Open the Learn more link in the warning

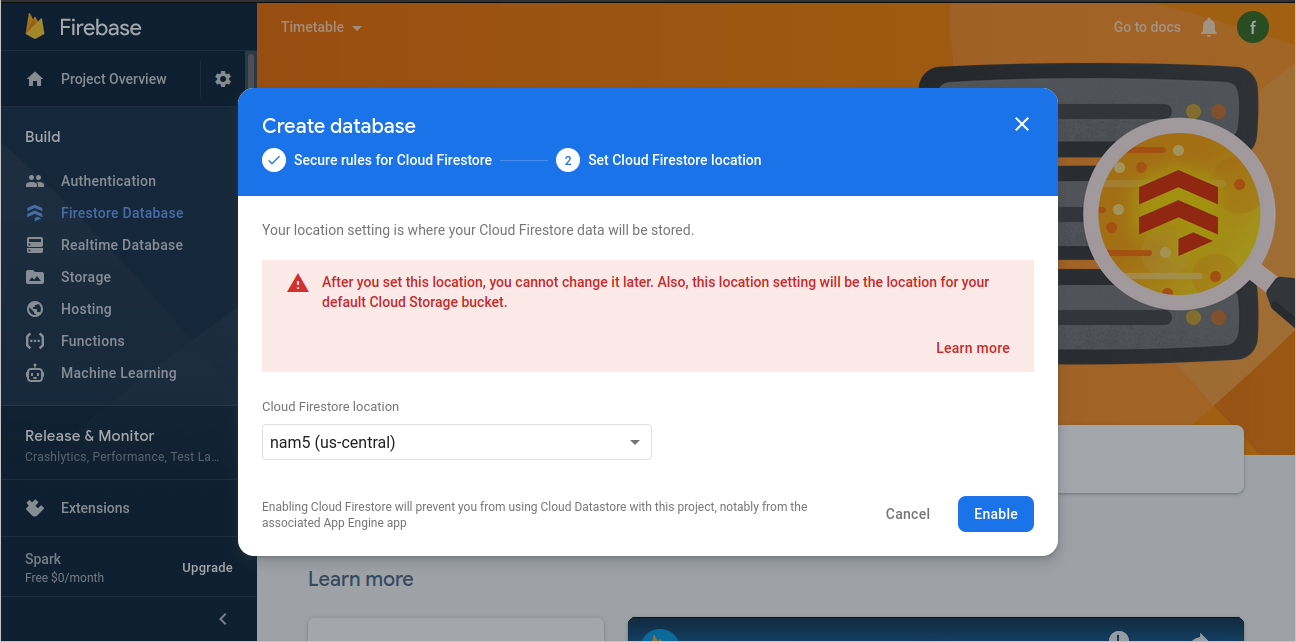click(x=973, y=348)
